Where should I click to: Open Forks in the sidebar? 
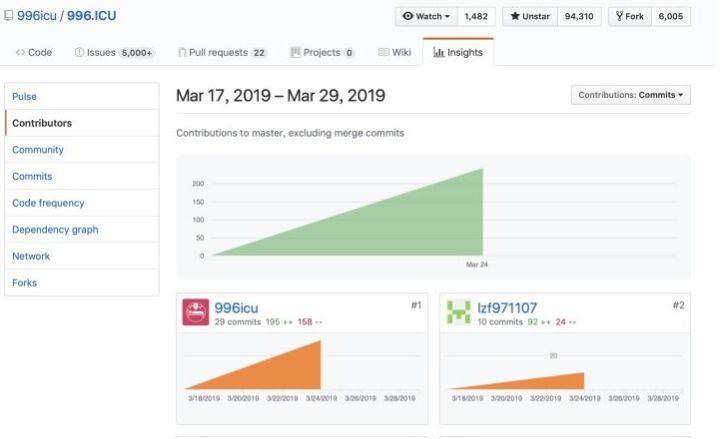click(82, 282)
